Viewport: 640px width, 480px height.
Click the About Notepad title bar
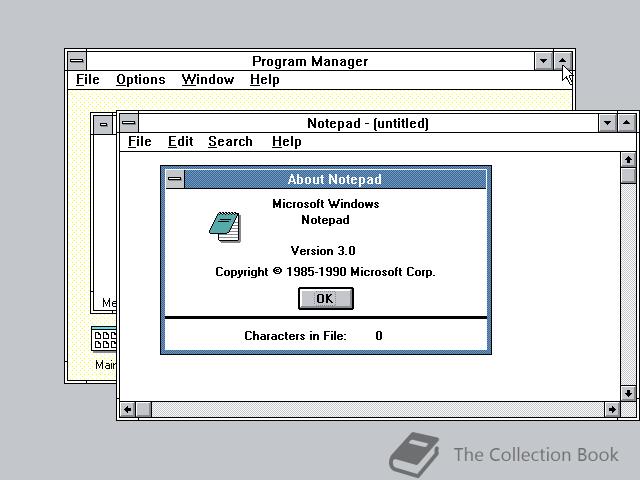(335, 179)
